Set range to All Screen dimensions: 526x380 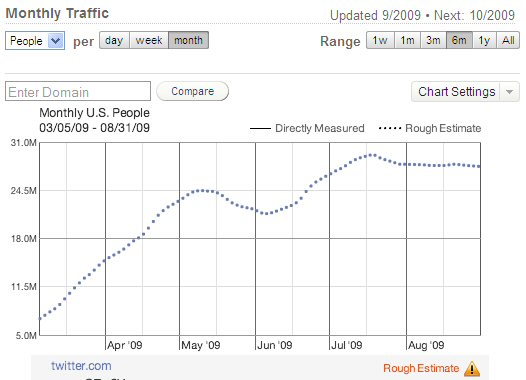coord(508,40)
